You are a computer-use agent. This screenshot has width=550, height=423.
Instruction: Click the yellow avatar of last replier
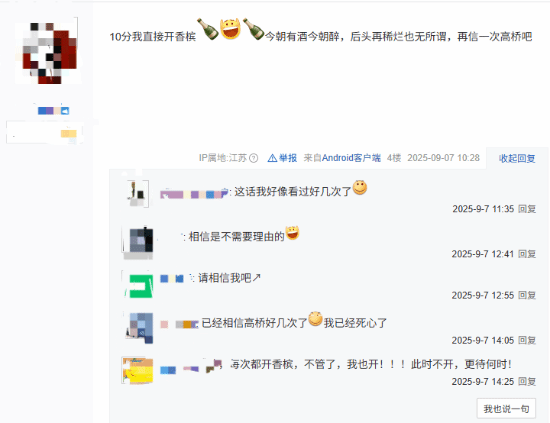(x=138, y=370)
